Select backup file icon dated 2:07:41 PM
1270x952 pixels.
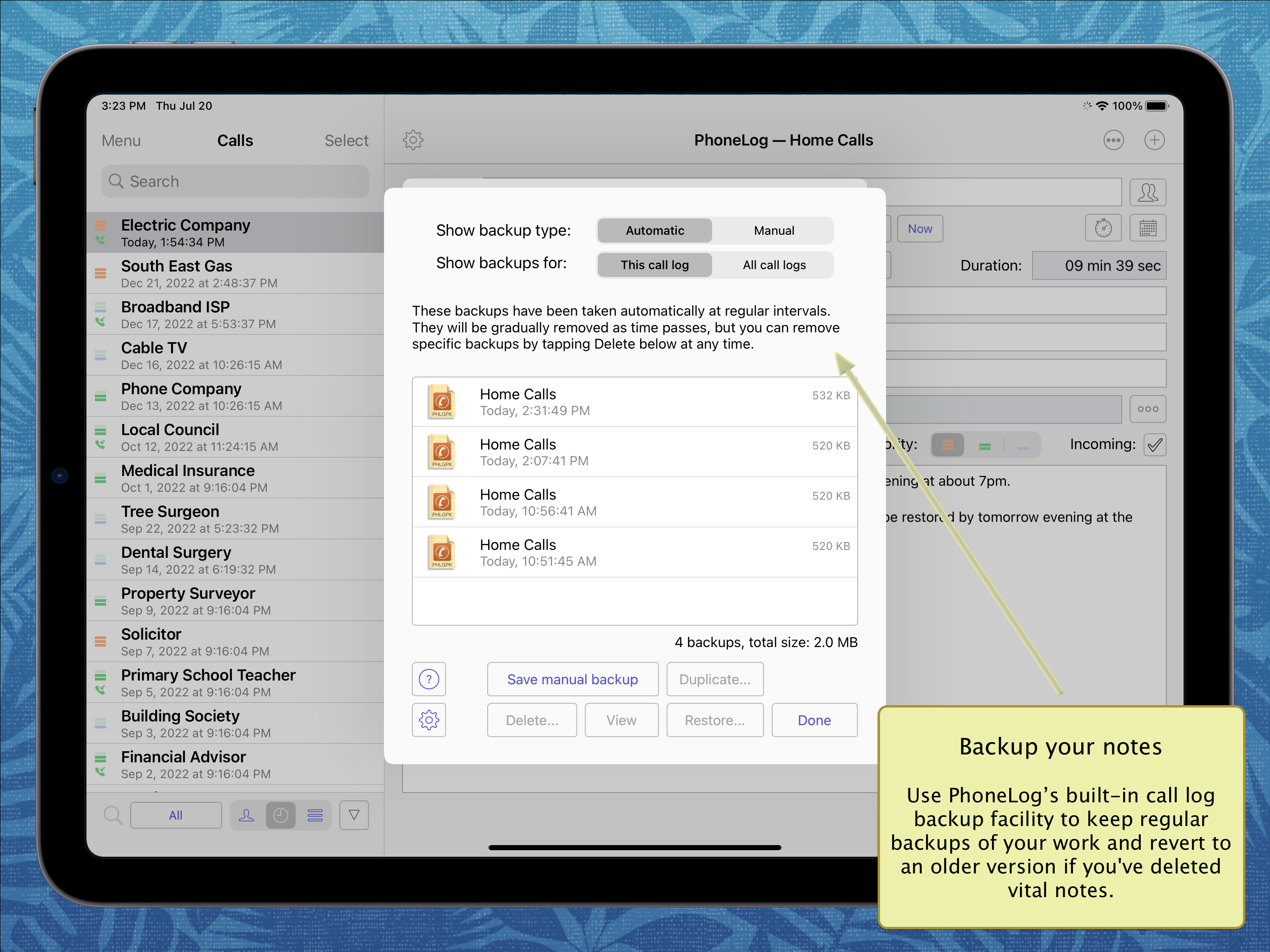(442, 452)
